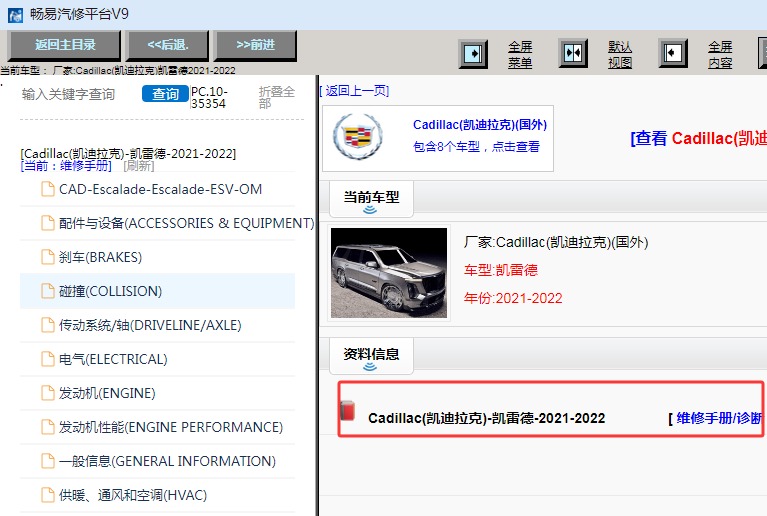Click the 畅易汽修平台V9 app icon
This screenshot has width=767, height=516.
(16, 15)
